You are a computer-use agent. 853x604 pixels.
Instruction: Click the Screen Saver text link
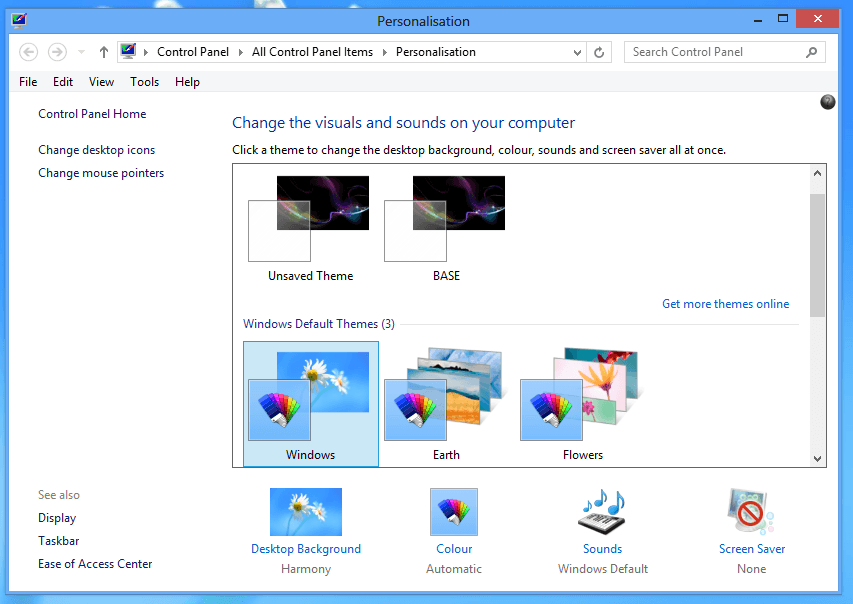[x=752, y=549]
